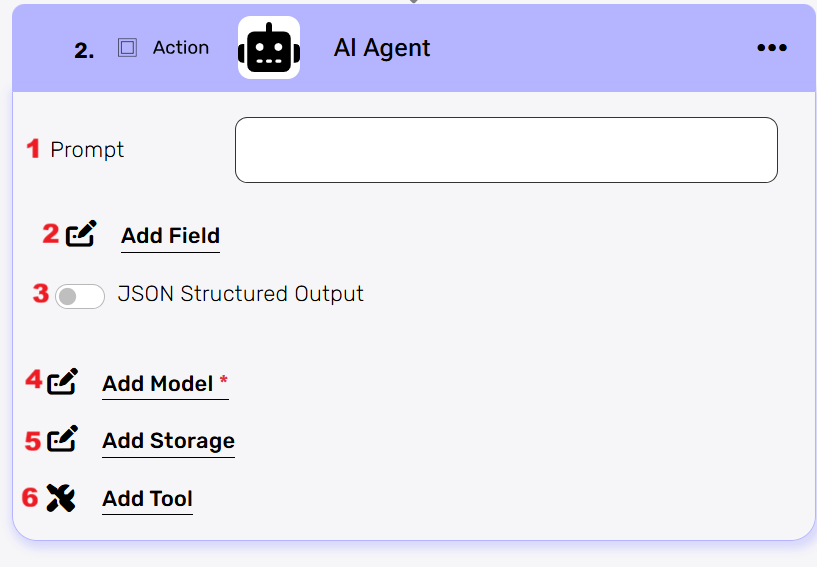Viewport: 817px width, 567px height.
Task: Click the edit icon beside Add Storage
Action: coord(63,440)
